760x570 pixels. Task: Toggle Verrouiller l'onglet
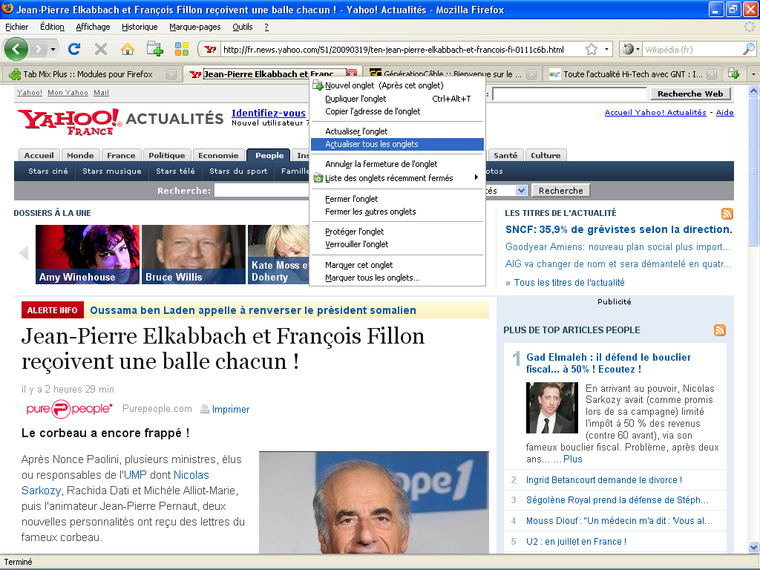[x=397, y=244]
